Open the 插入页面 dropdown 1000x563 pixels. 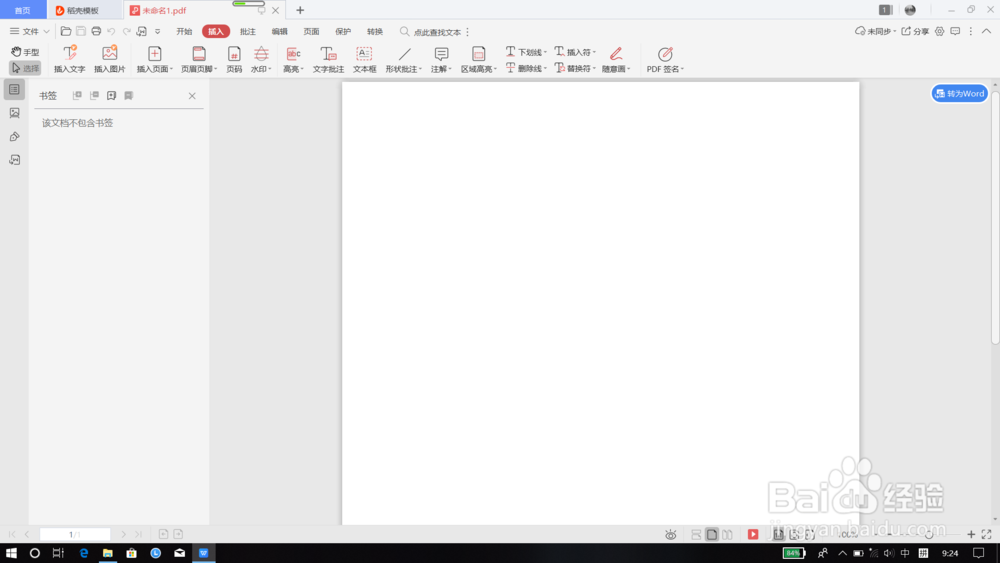click(154, 59)
